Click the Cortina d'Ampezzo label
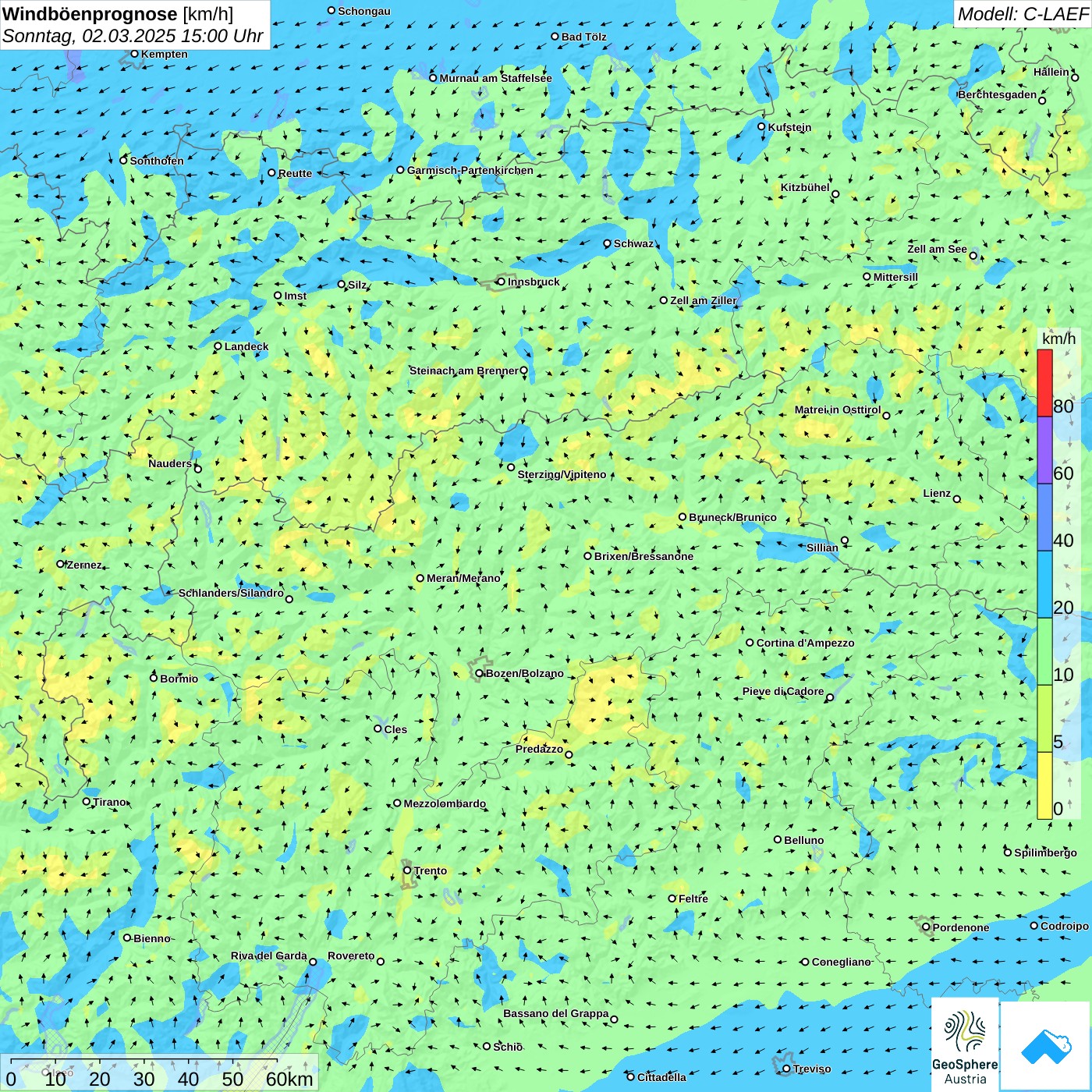The width and height of the screenshot is (1092, 1092). (x=805, y=643)
